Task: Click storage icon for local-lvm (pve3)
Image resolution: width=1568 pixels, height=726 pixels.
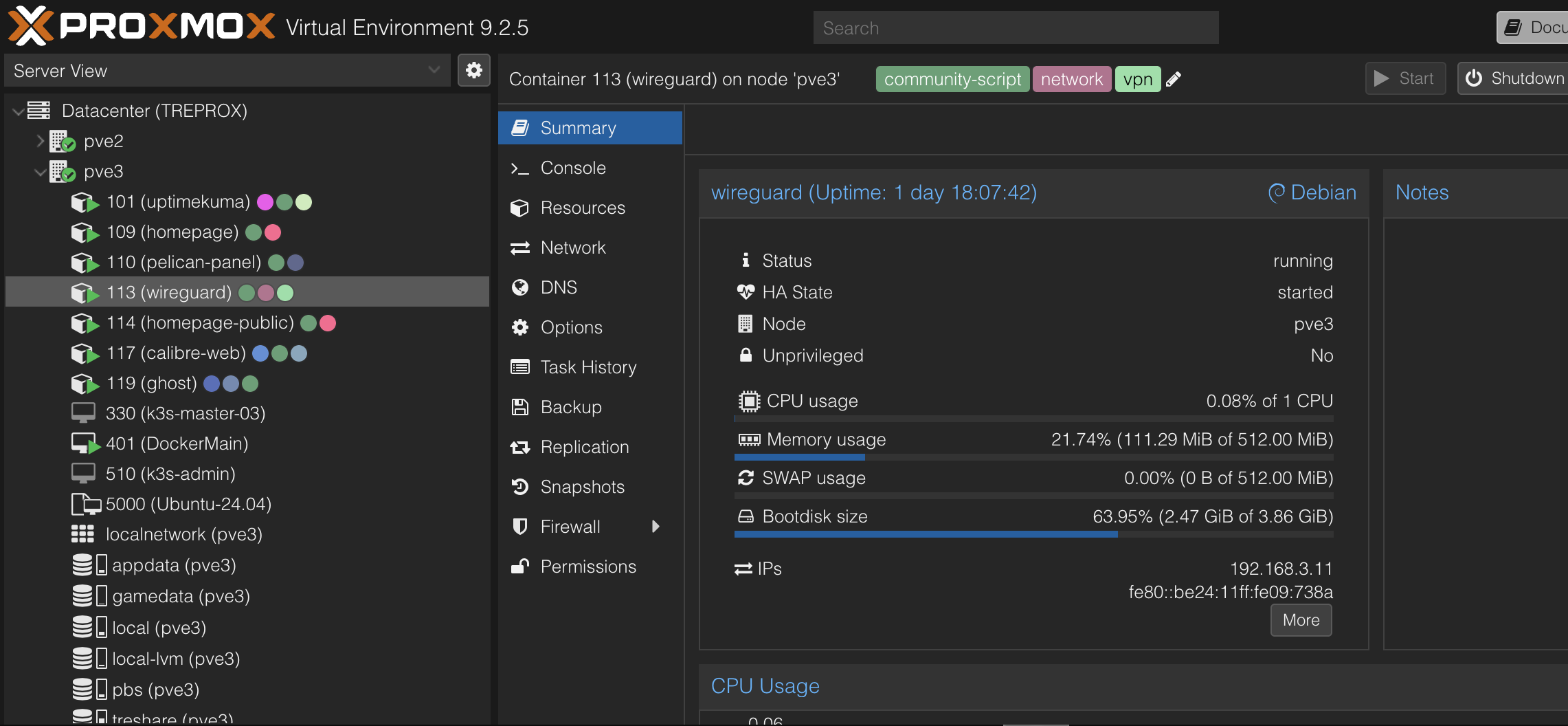Action: click(89, 659)
